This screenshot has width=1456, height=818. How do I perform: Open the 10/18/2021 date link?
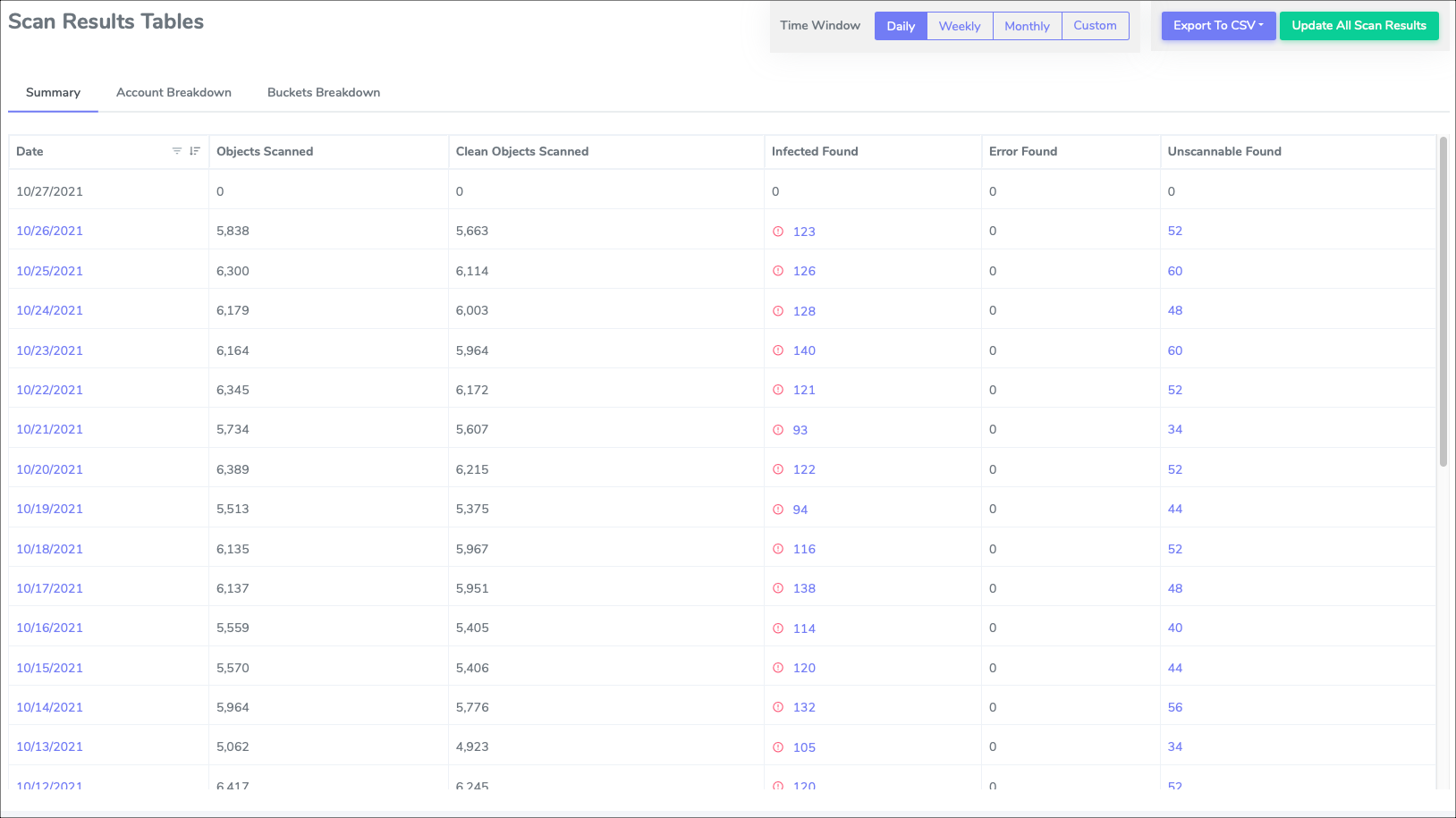(x=49, y=549)
